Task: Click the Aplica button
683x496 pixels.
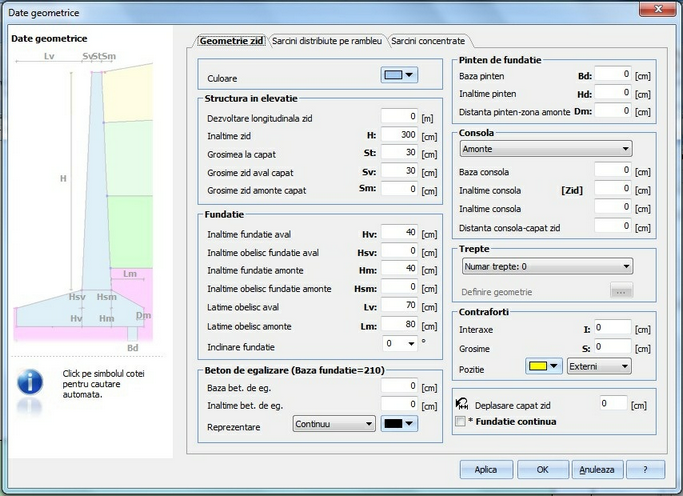Action: (x=486, y=469)
